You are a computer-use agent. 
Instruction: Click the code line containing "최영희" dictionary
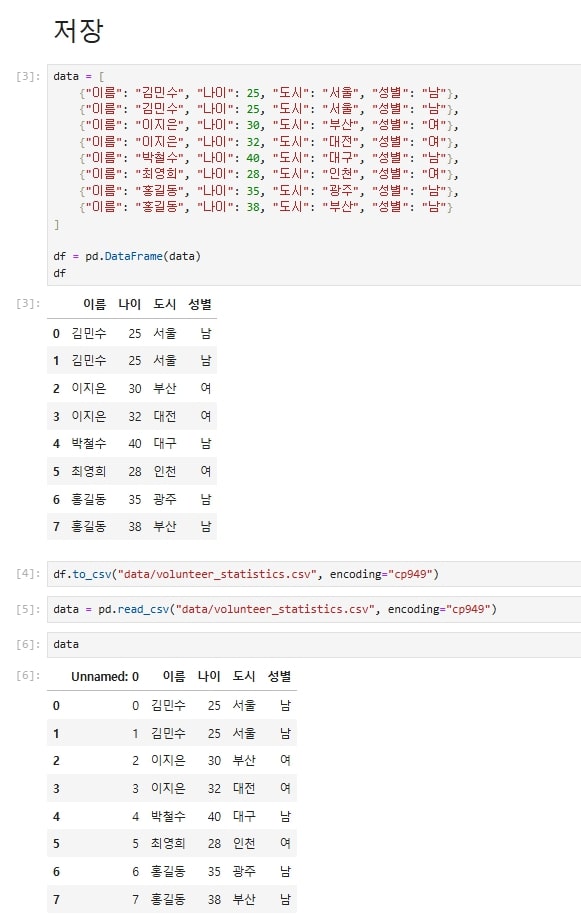tap(269, 175)
